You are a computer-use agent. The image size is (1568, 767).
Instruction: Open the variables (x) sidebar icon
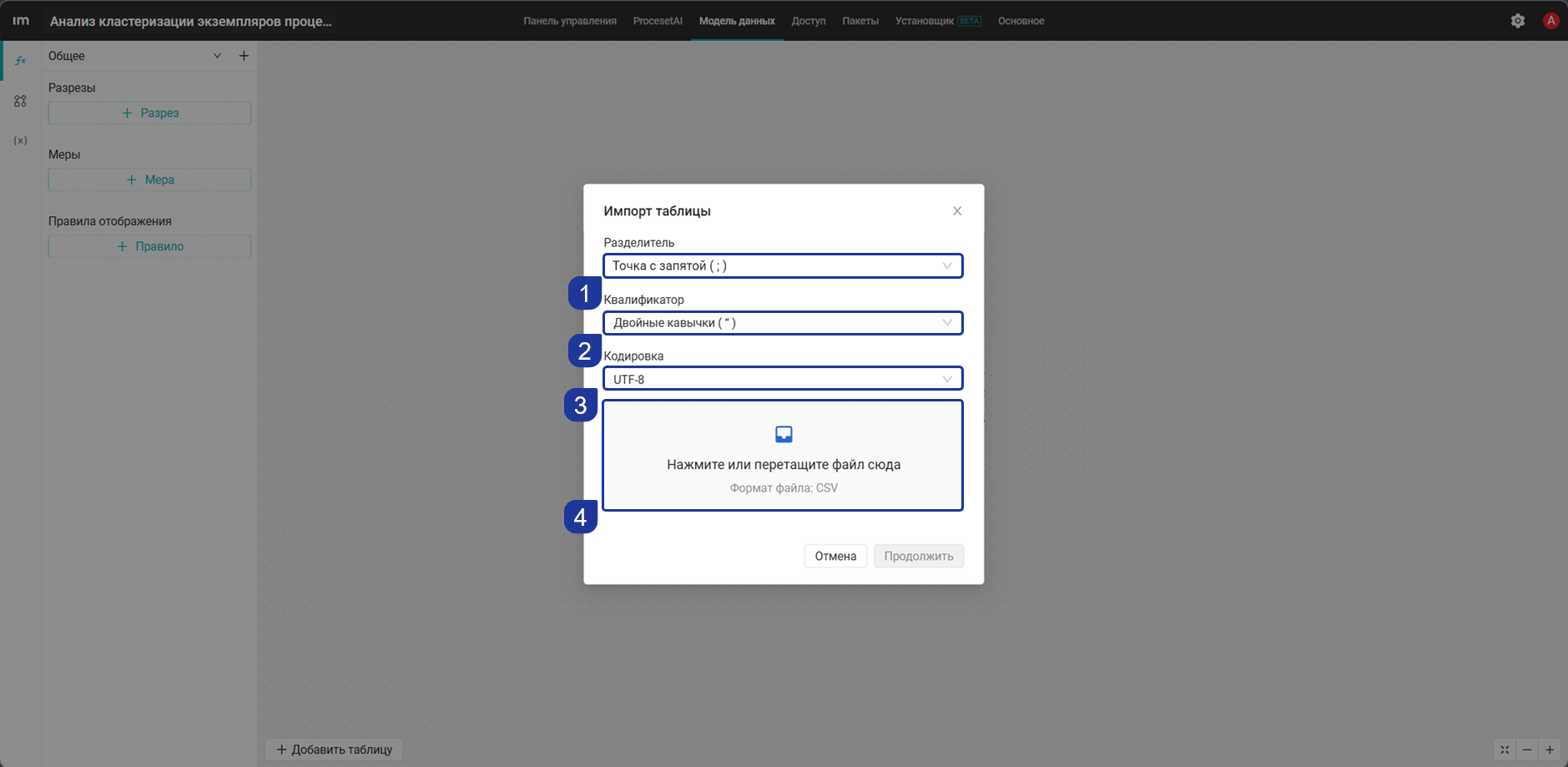(20, 140)
